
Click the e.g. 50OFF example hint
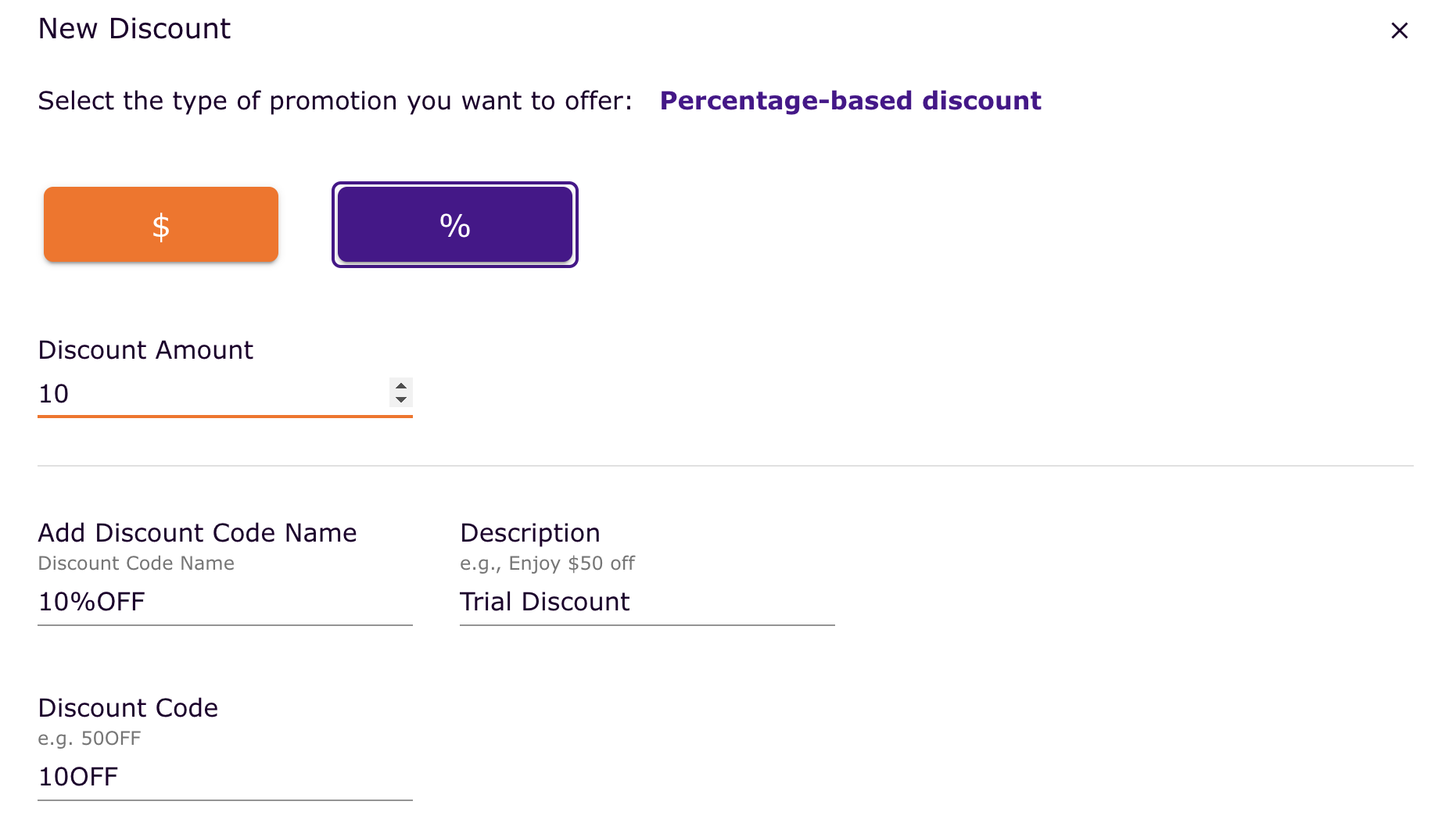pos(89,739)
